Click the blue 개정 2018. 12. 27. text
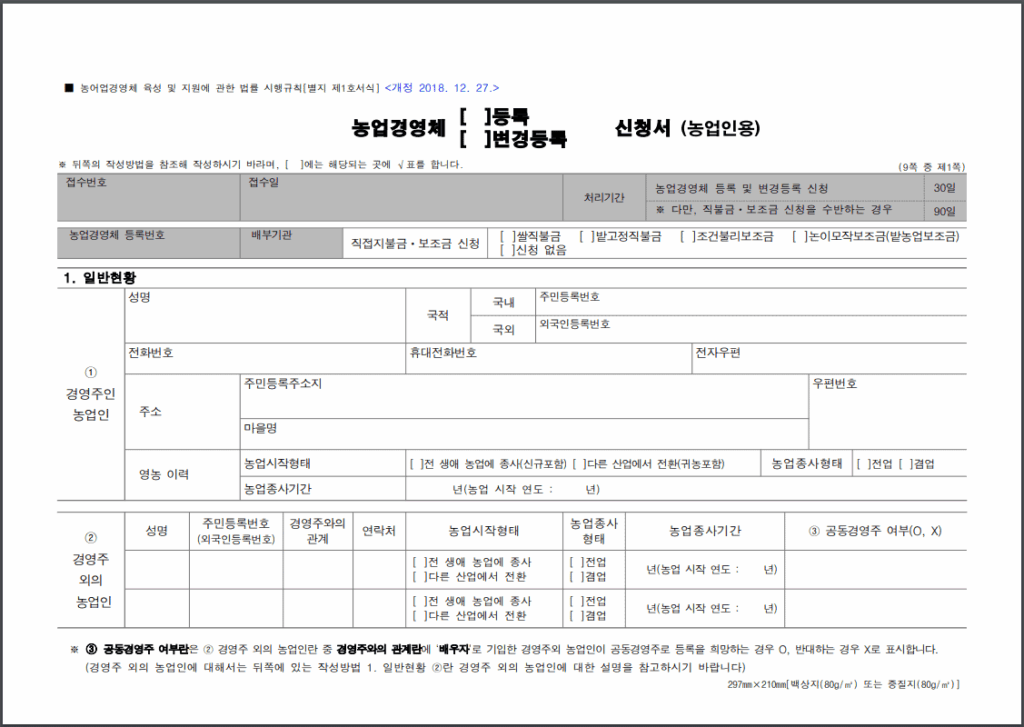The height and width of the screenshot is (727, 1024). click(x=442, y=88)
